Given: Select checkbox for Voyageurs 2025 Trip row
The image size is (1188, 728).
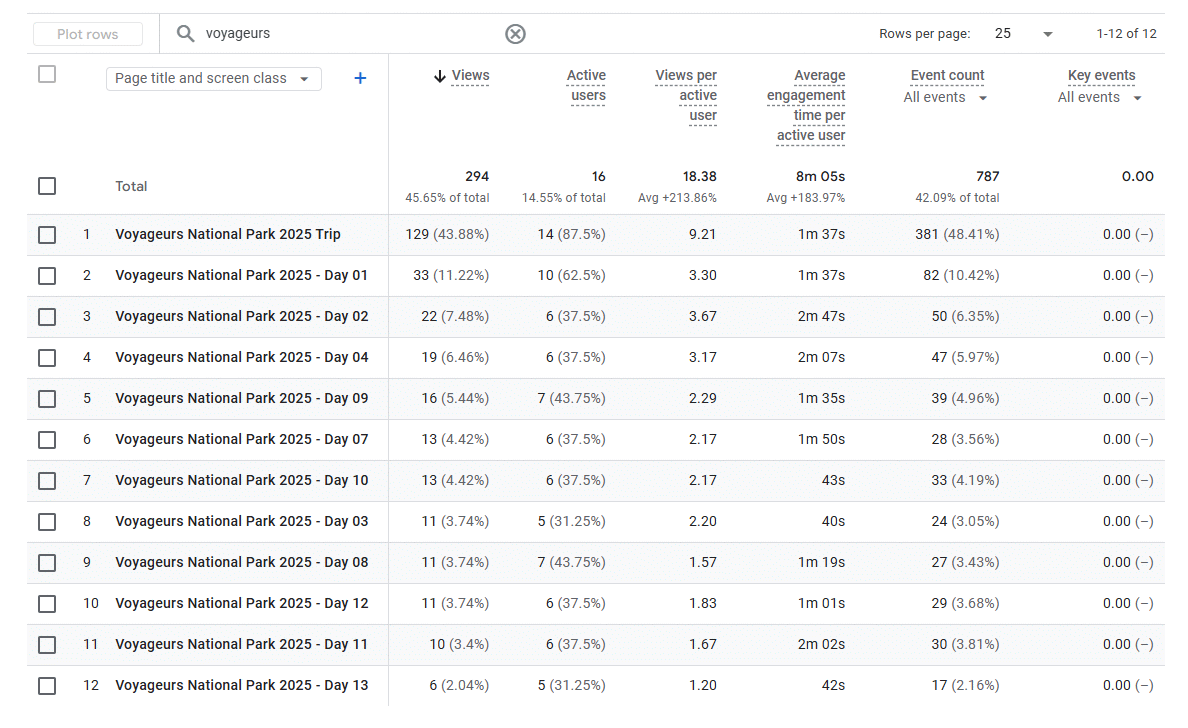Looking at the screenshot, I should coord(47,235).
